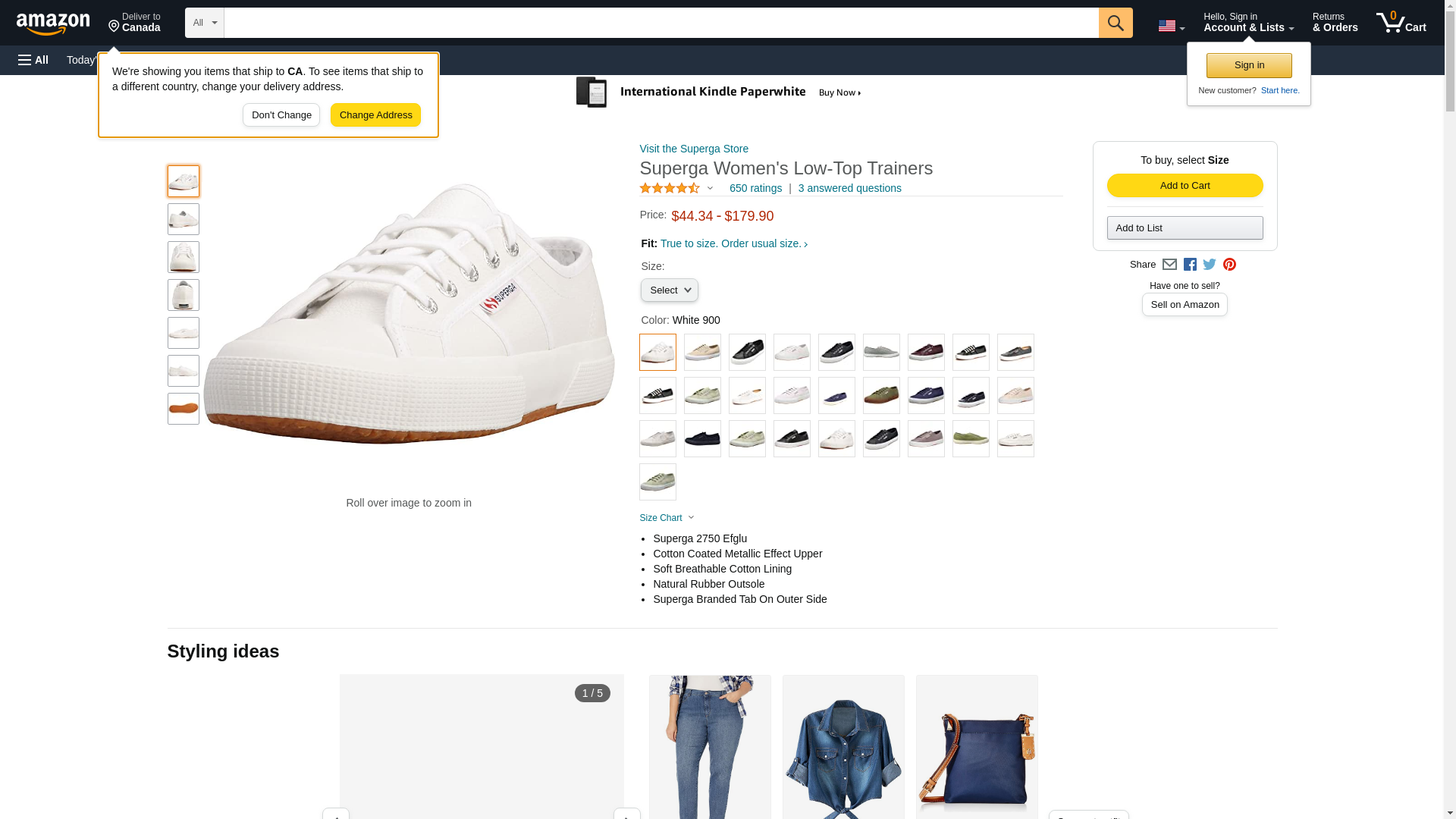This screenshot has height=819, width=1456.
Task: Click the Change Address button
Action: tap(375, 115)
